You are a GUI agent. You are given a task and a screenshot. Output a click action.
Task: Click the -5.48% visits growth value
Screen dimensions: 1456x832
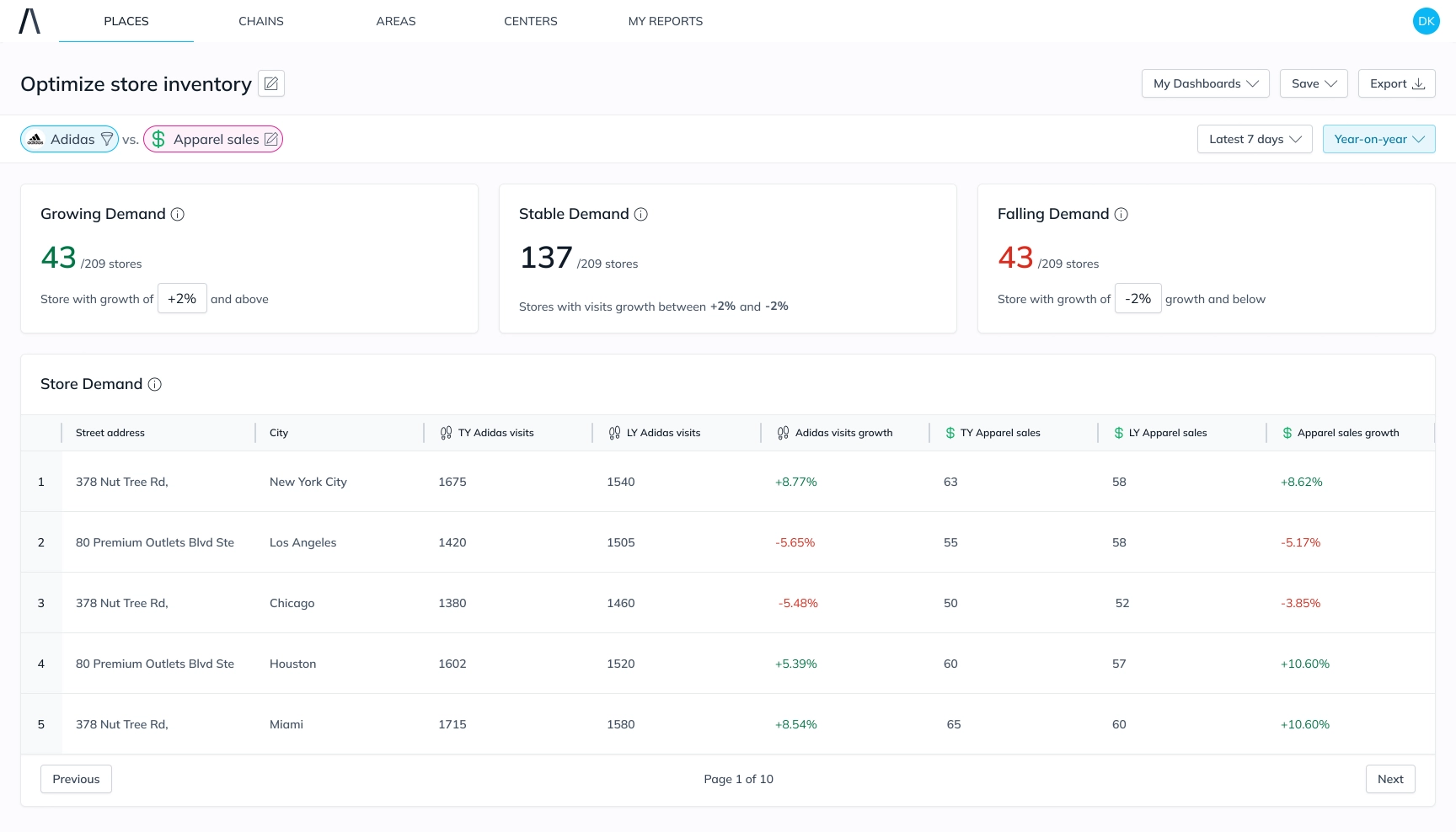pyautogui.click(x=798, y=603)
